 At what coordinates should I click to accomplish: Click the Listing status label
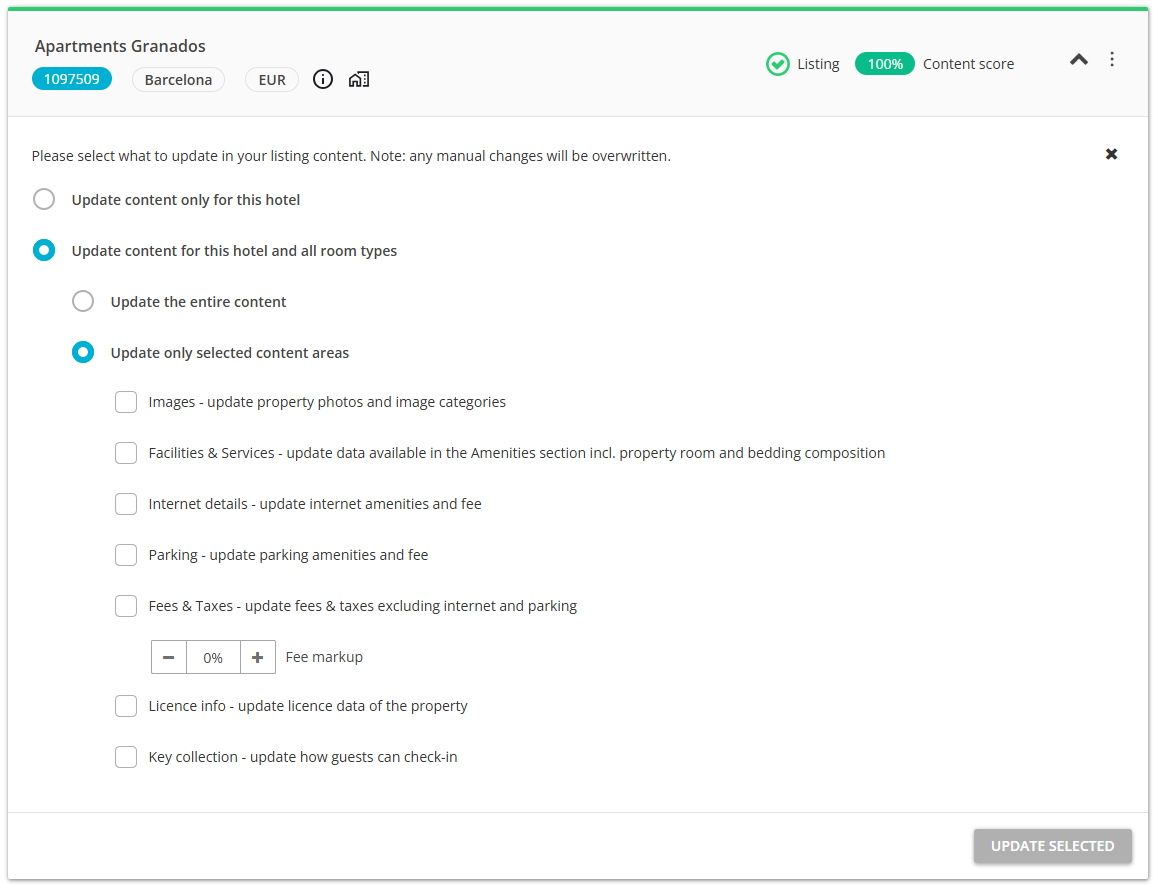point(818,64)
